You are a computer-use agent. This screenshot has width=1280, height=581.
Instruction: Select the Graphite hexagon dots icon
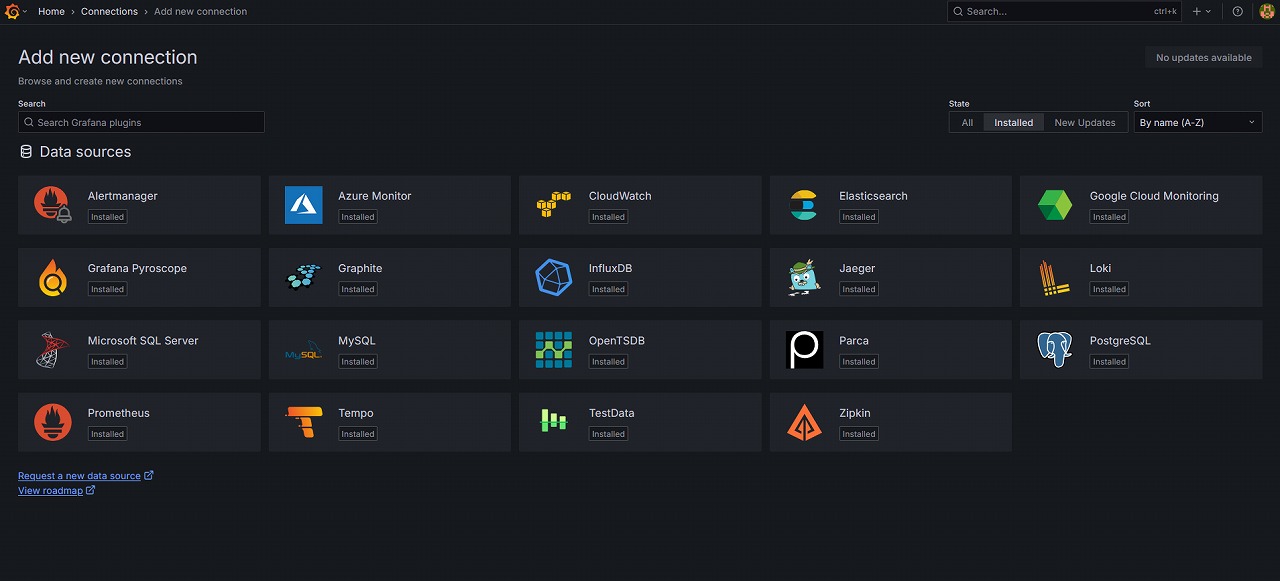(x=303, y=277)
